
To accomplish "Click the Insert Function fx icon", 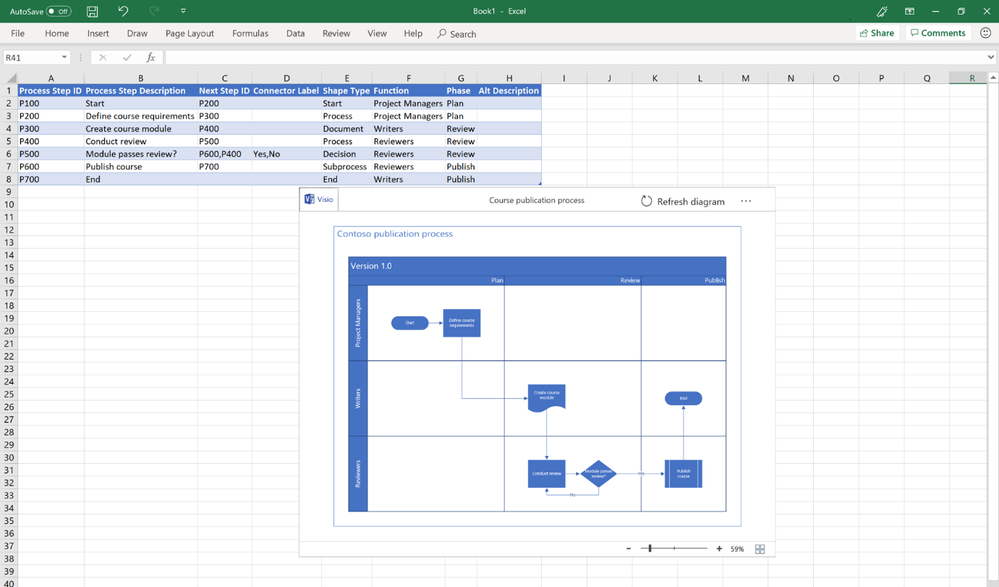I will pyautogui.click(x=150, y=57).
